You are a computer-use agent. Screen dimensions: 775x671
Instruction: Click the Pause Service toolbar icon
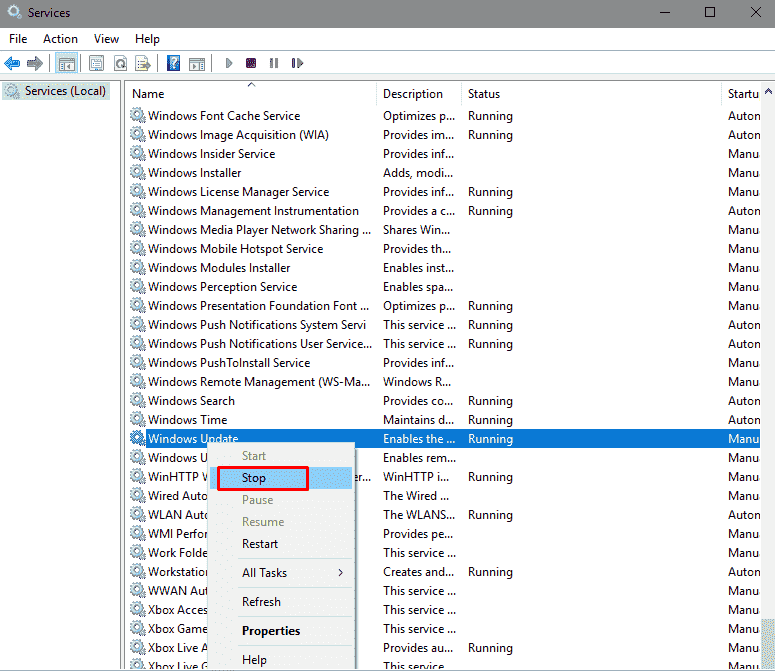[274, 63]
